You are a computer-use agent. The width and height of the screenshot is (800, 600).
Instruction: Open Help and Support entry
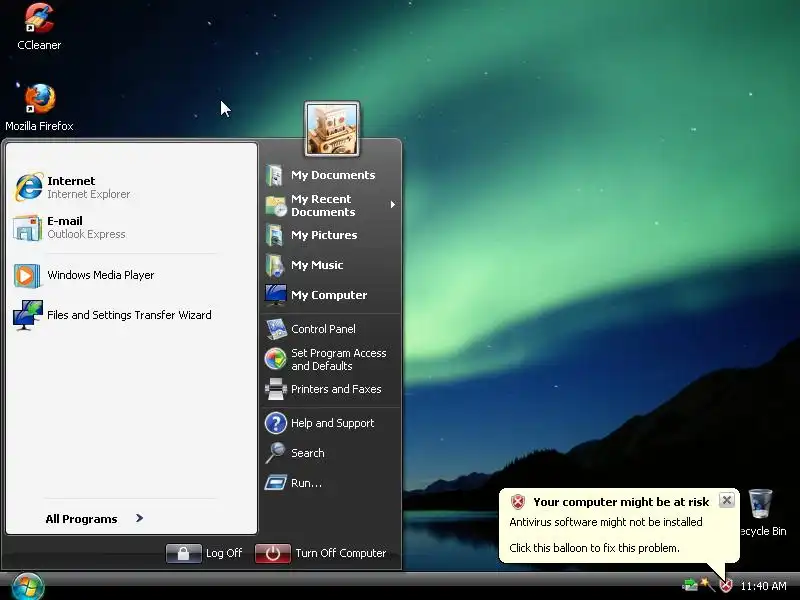(331, 423)
